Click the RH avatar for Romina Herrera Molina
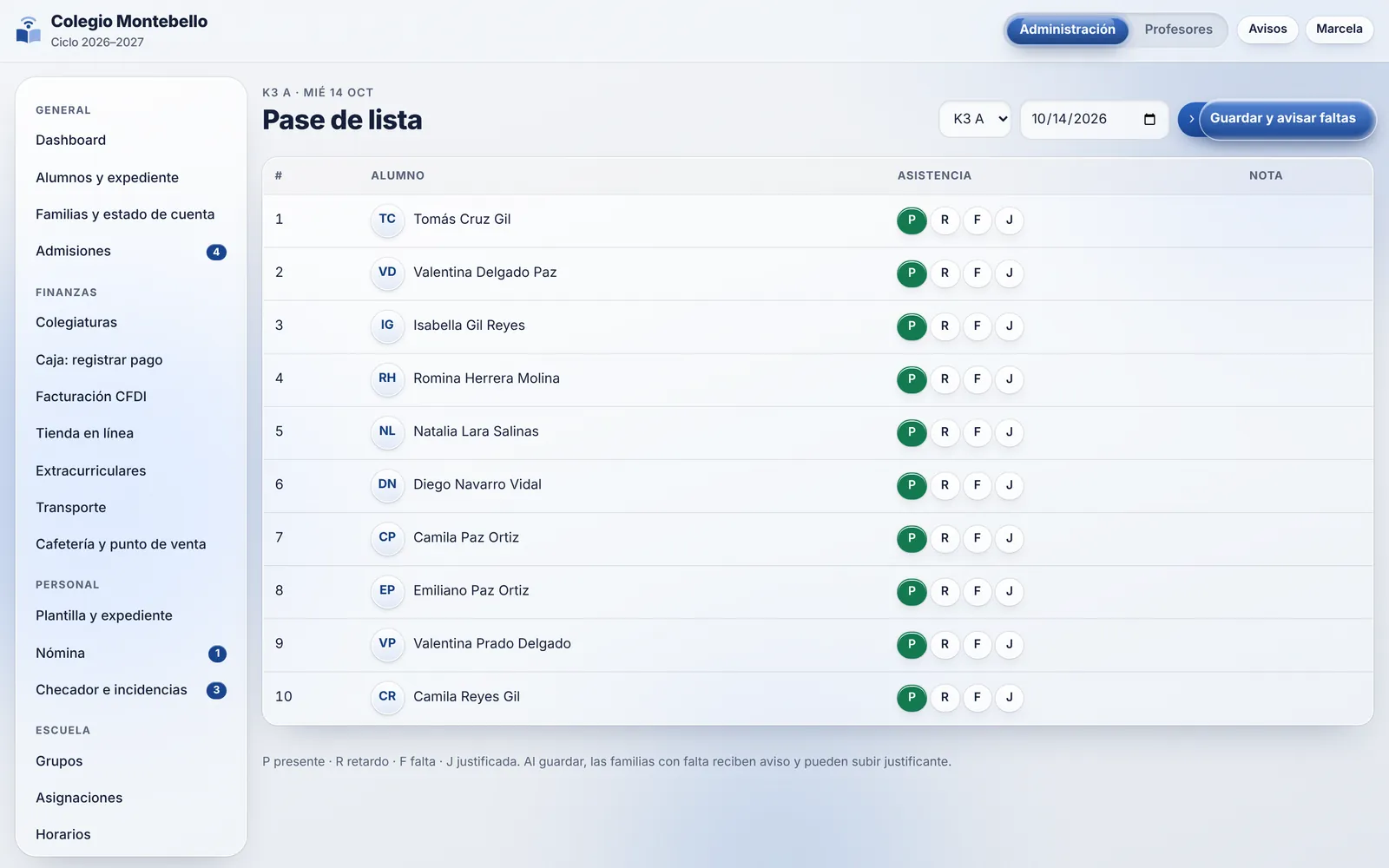Viewport: 1389px width, 868px height. pyautogui.click(x=387, y=378)
